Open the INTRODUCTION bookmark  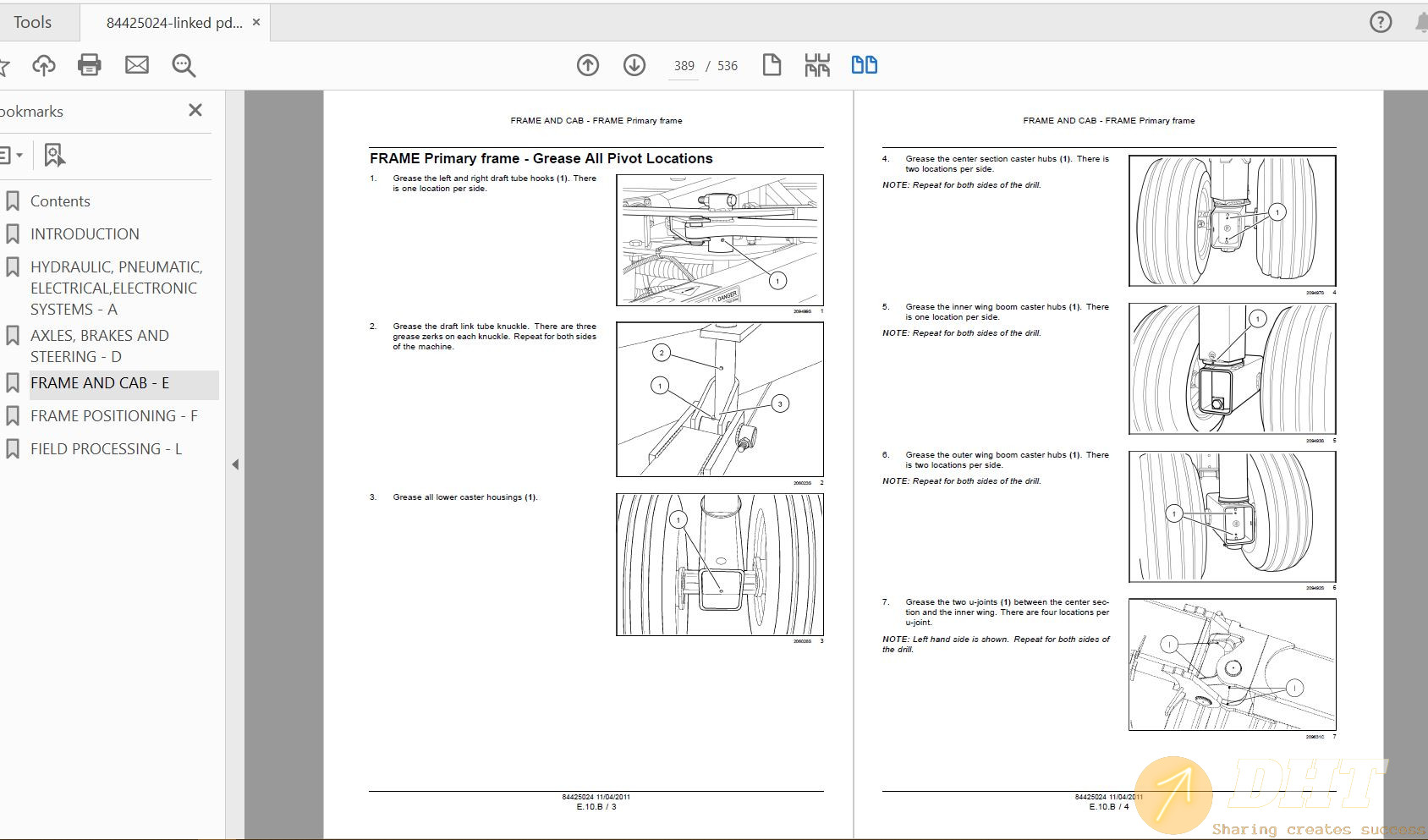85,234
